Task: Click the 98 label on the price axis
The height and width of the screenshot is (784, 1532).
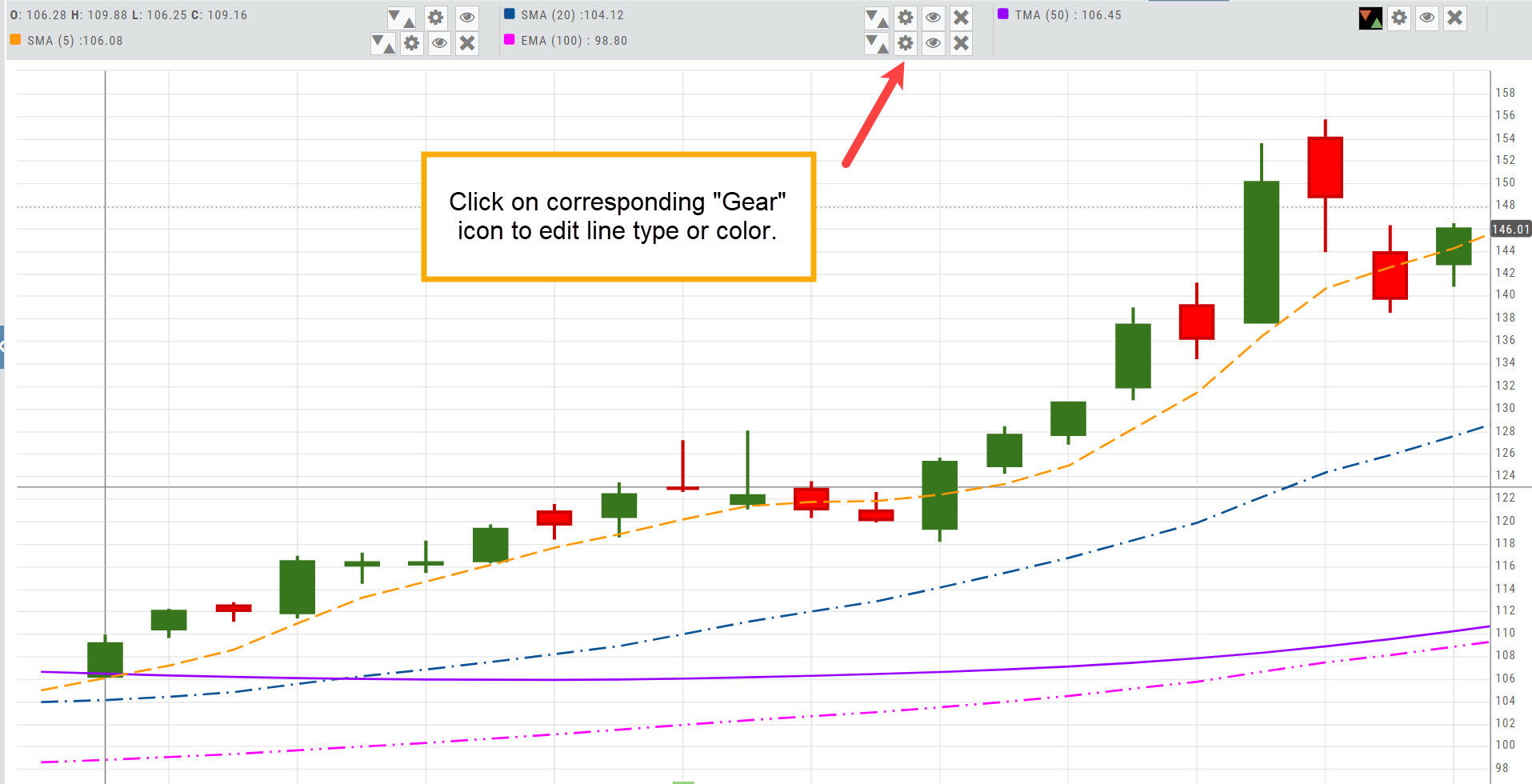Action: [x=1502, y=768]
